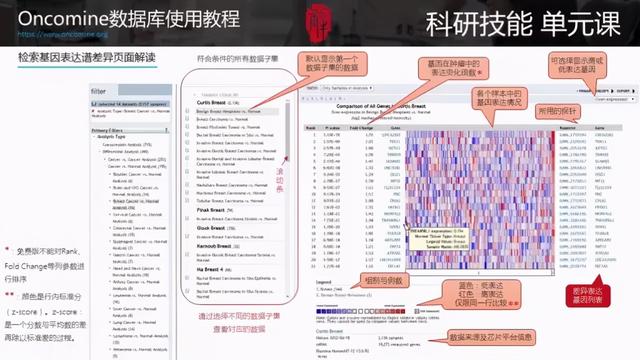This screenshot has width=640, height=360.
Task: Open the Over-expression dropdown
Action: click(x=615, y=99)
